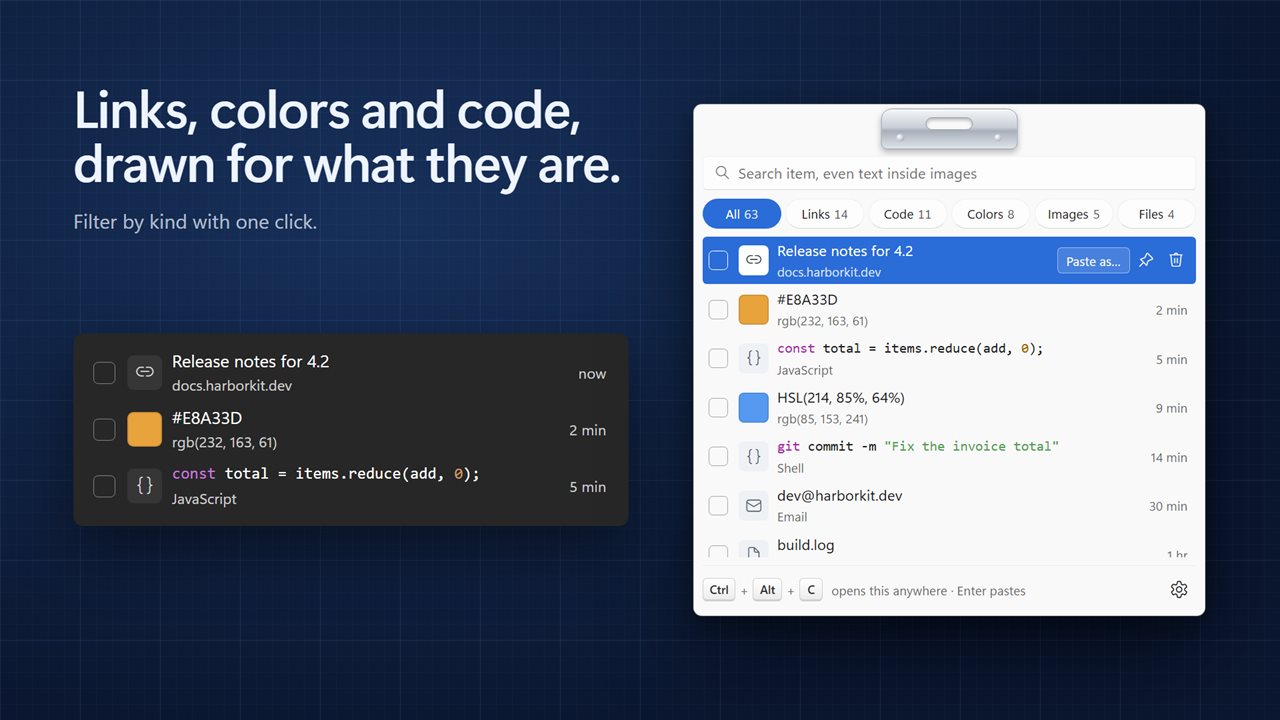Tick const total checkbox in dark card
Viewport: 1280px width, 720px height.
click(104, 486)
